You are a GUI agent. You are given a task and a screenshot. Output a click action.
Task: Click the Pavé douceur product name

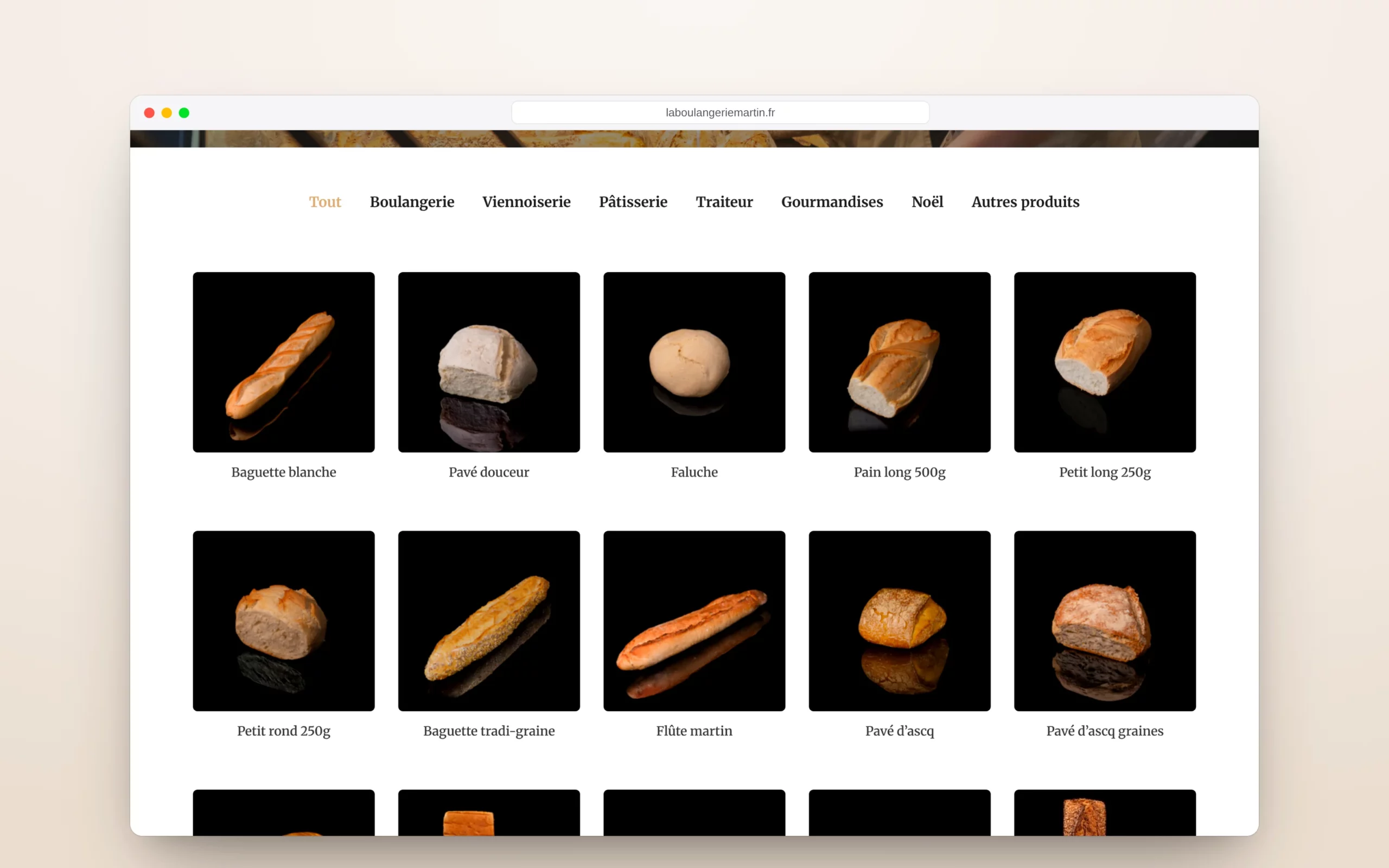point(489,473)
